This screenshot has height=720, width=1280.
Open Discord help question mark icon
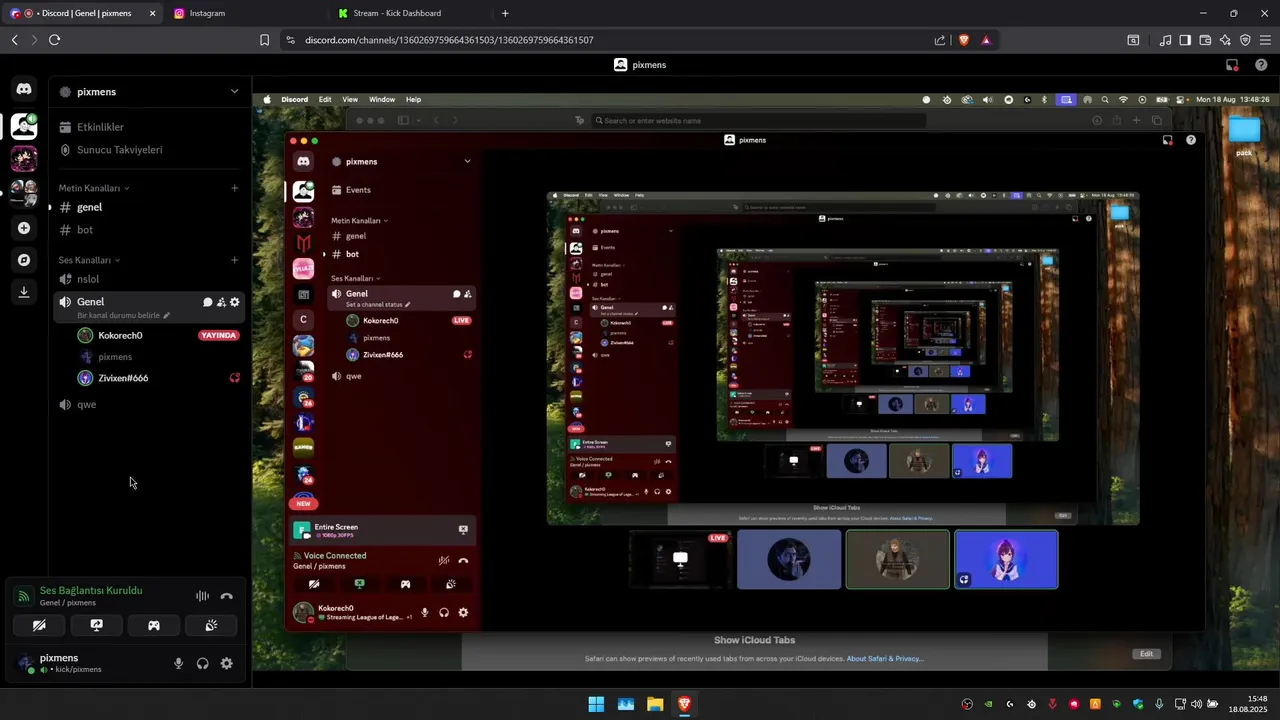(x=1261, y=65)
